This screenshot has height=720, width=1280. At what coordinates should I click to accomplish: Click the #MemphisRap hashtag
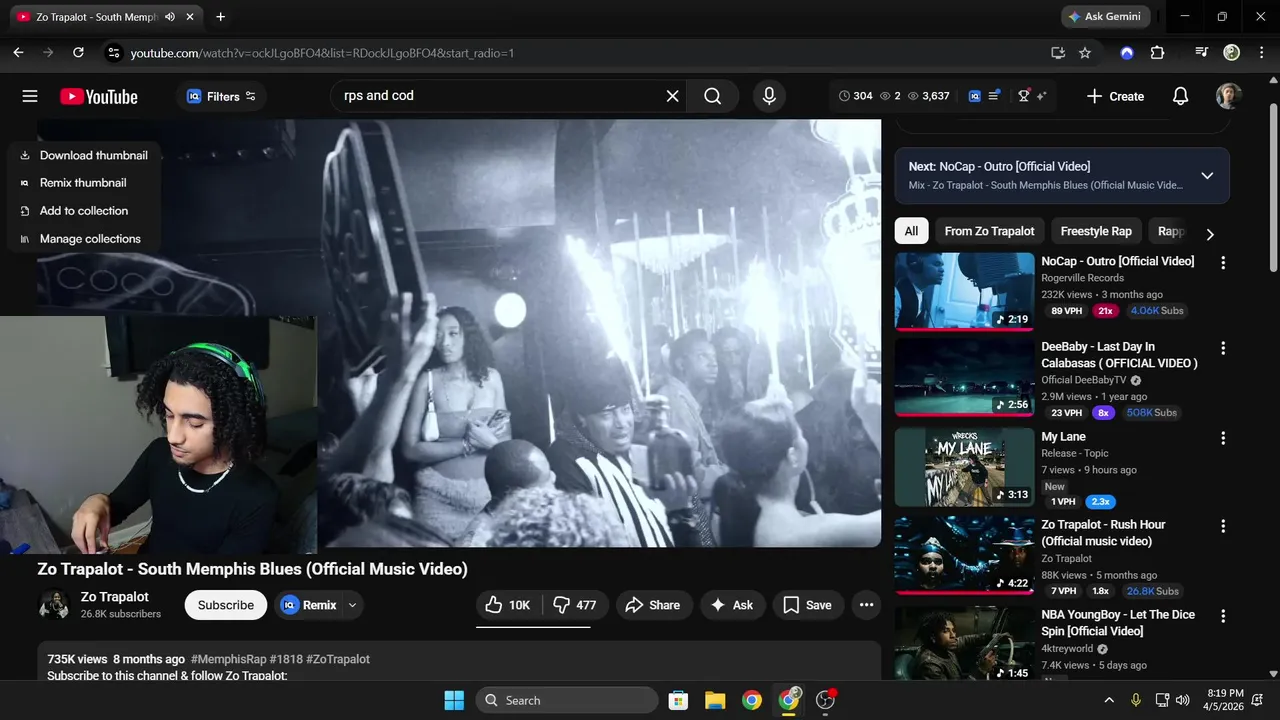(228, 659)
